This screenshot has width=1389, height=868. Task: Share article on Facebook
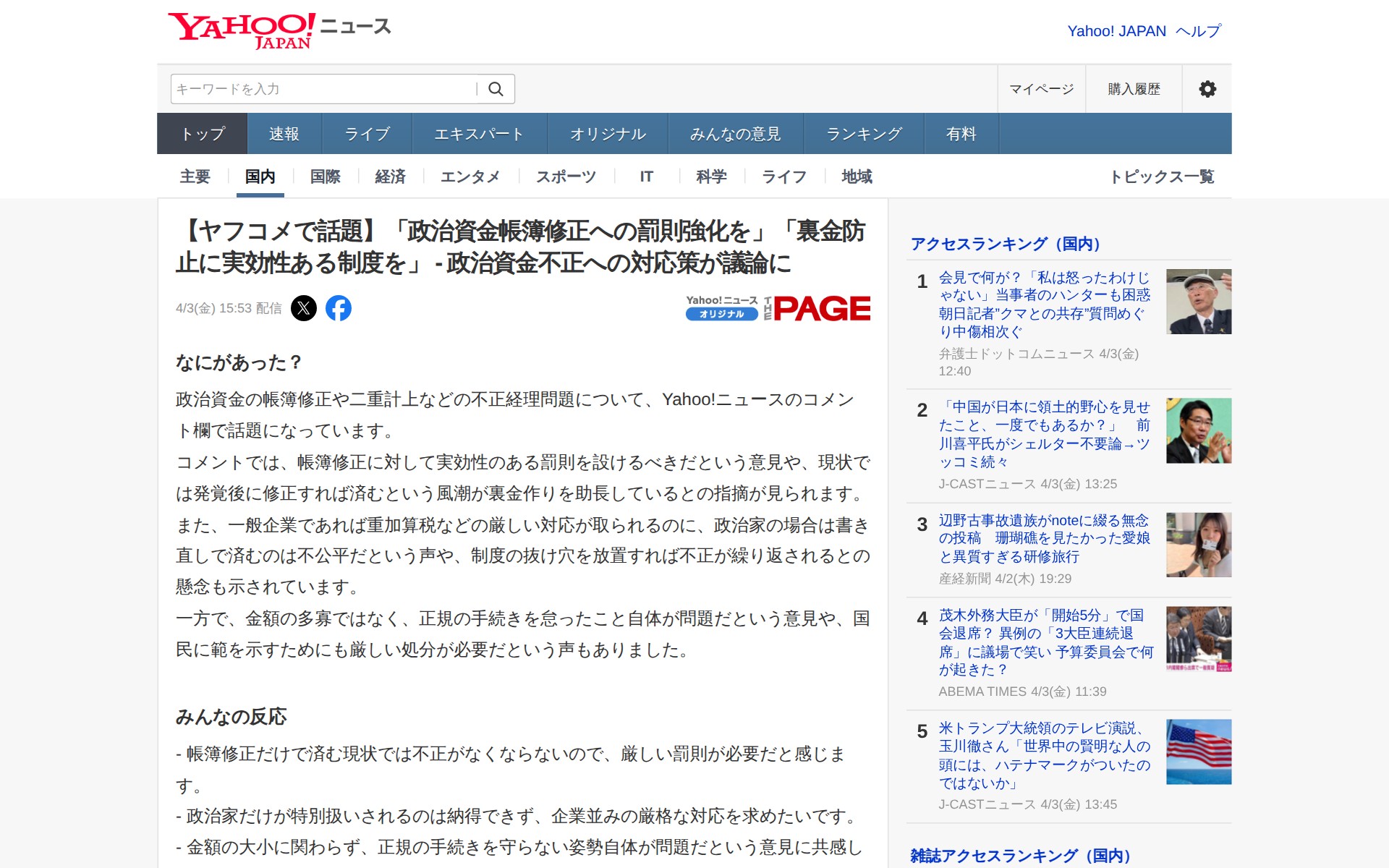(339, 308)
